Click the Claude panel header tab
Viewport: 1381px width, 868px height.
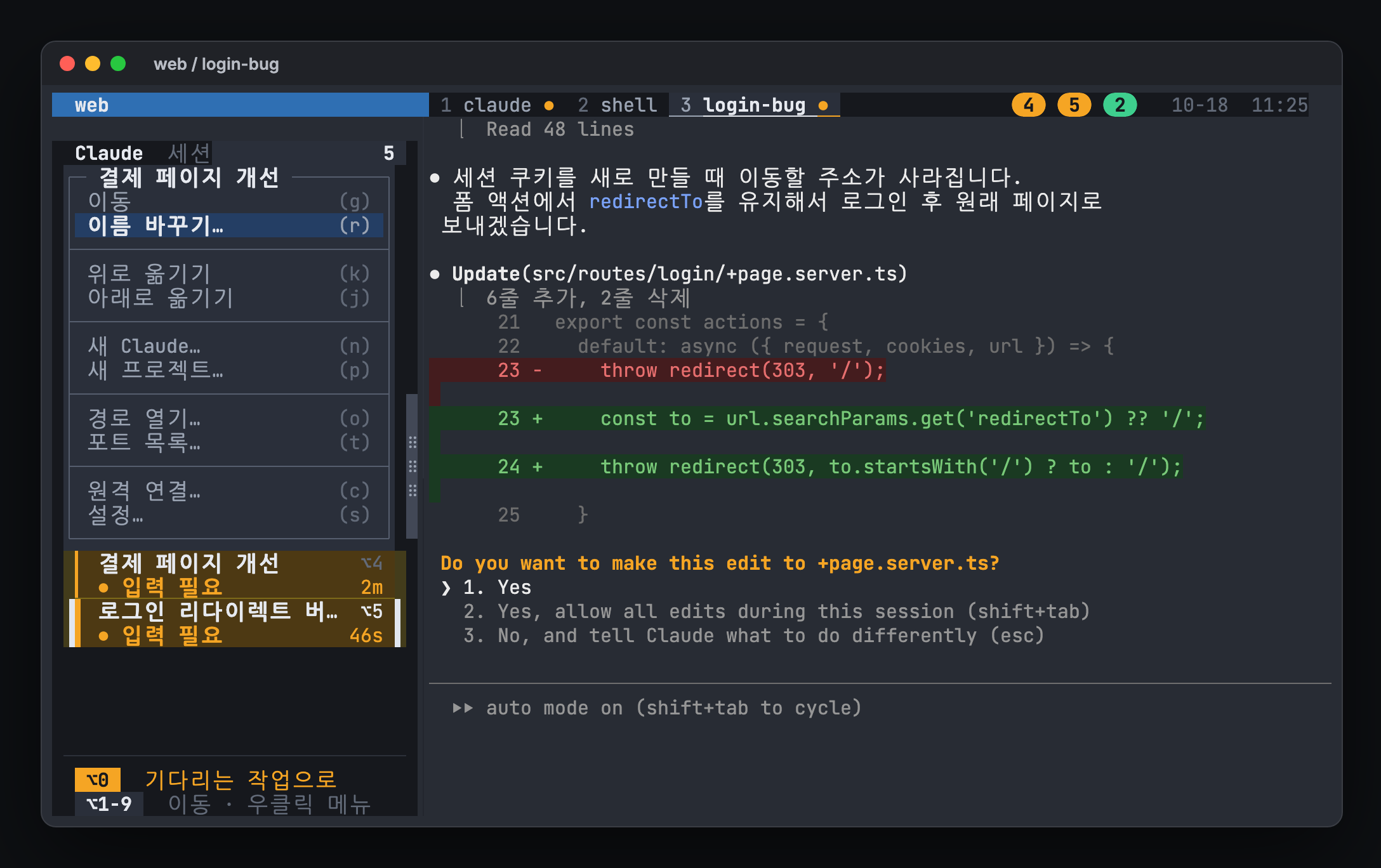(x=109, y=153)
